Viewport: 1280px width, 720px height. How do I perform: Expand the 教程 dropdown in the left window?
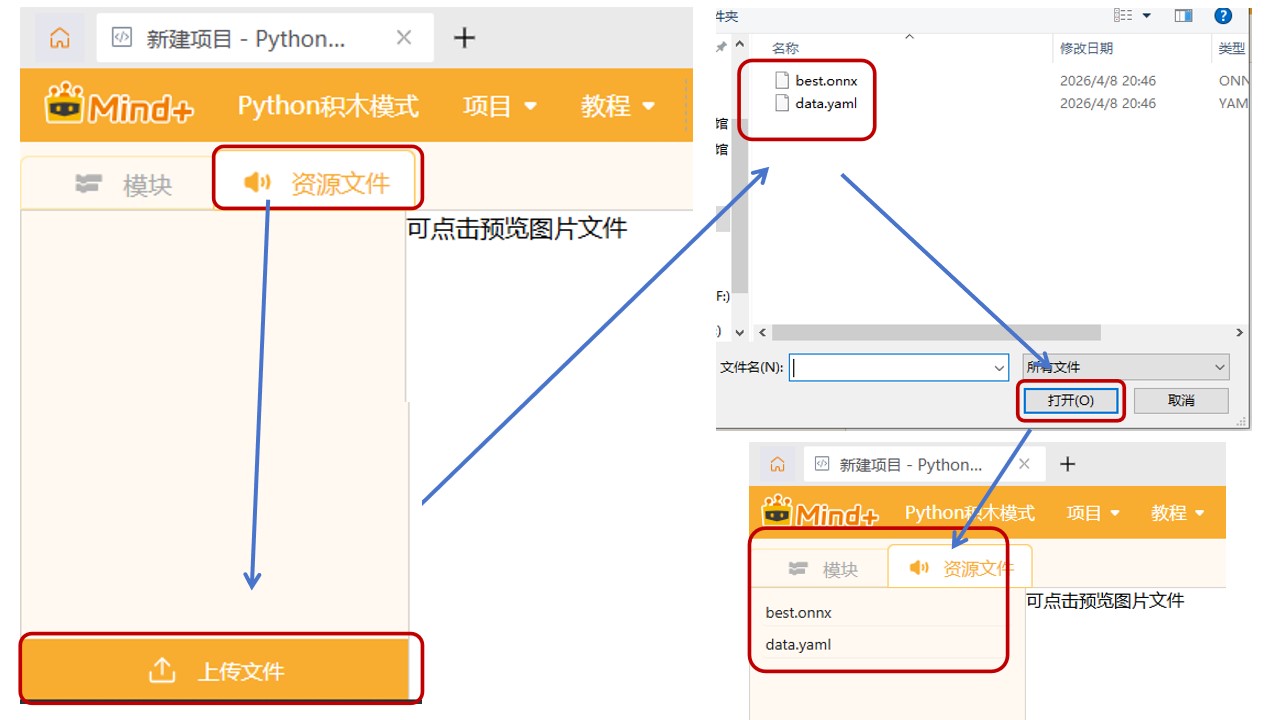[618, 105]
